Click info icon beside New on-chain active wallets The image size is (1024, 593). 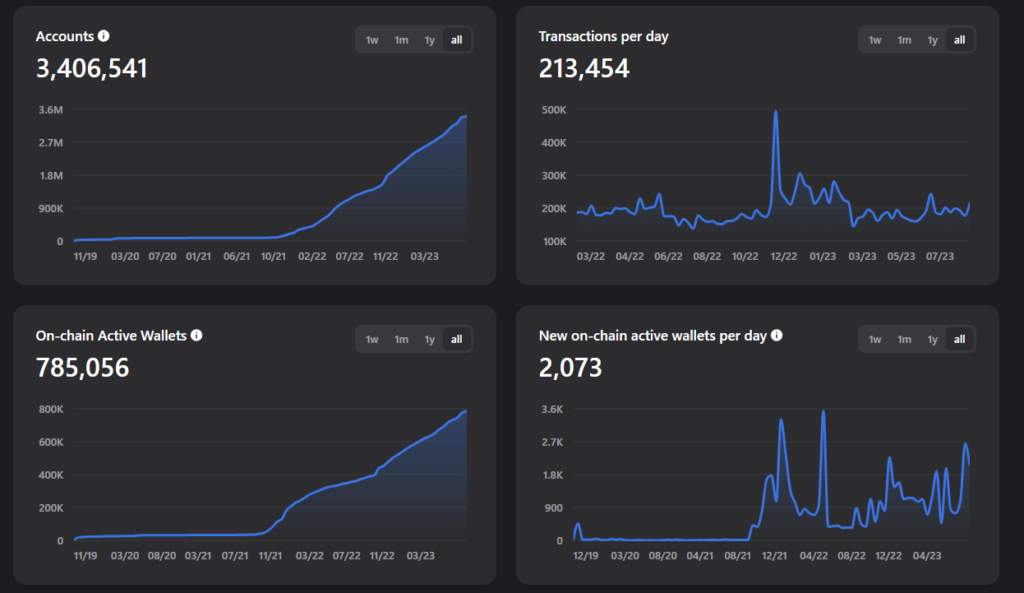(777, 336)
